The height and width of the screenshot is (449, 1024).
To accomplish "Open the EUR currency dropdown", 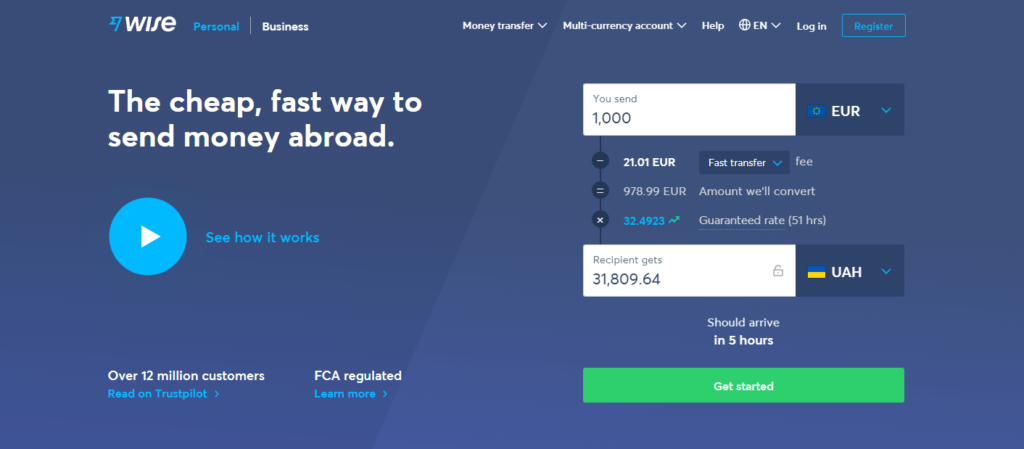I will [x=850, y=110].
